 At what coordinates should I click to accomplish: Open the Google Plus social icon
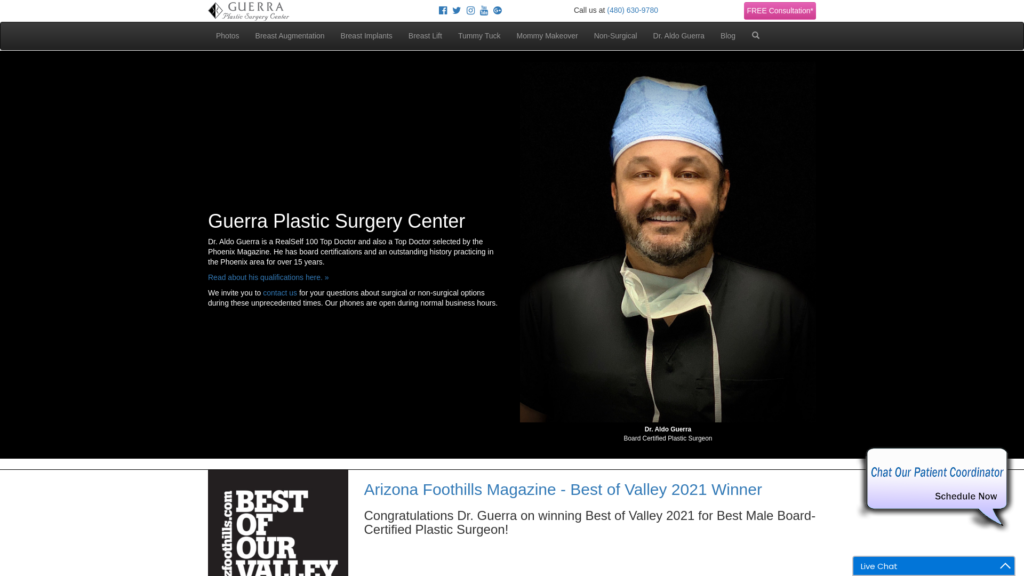click(x=498, y=10)
